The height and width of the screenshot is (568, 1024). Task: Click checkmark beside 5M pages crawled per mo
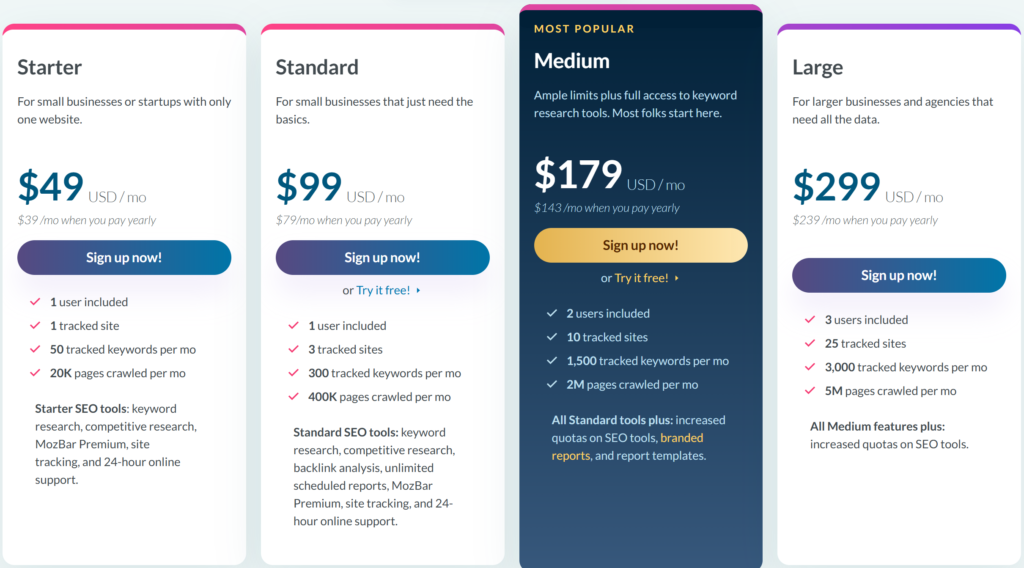pyautogui.click(x=810, y=390)
